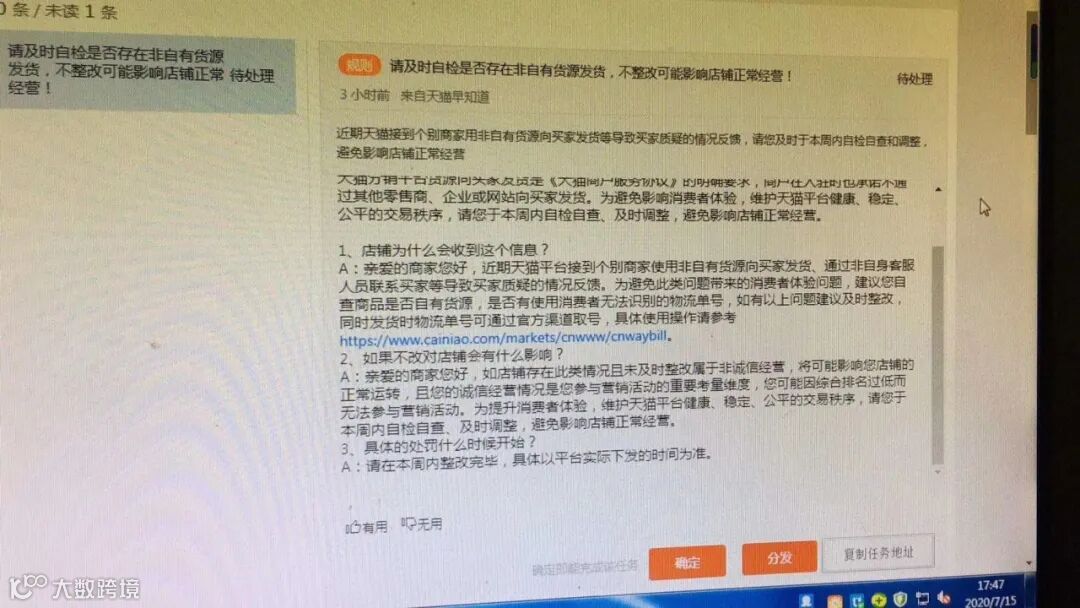Click the 确定 confirm button
Viewport: 1080px width, 608px height.
pyautogui.click(x=687, y=562)
